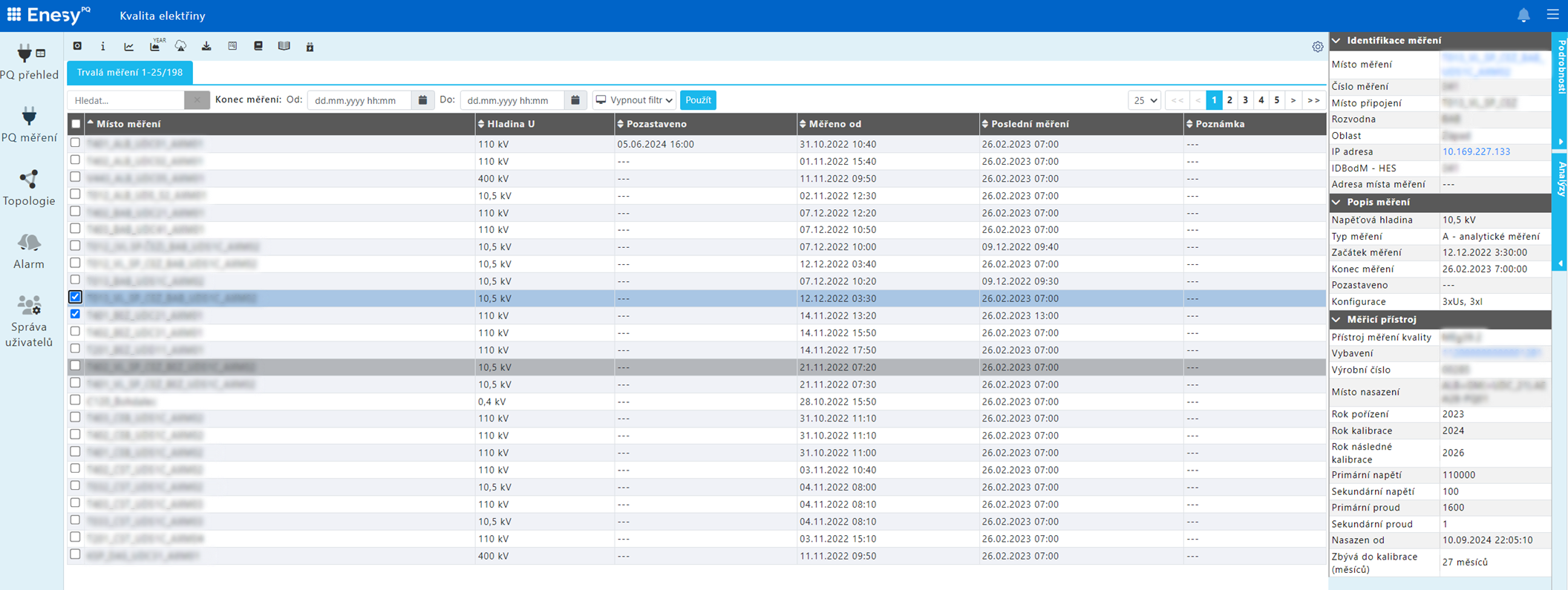The image size is (1568, 590).
Task: Open the notifications bell
Action: 1523,16
